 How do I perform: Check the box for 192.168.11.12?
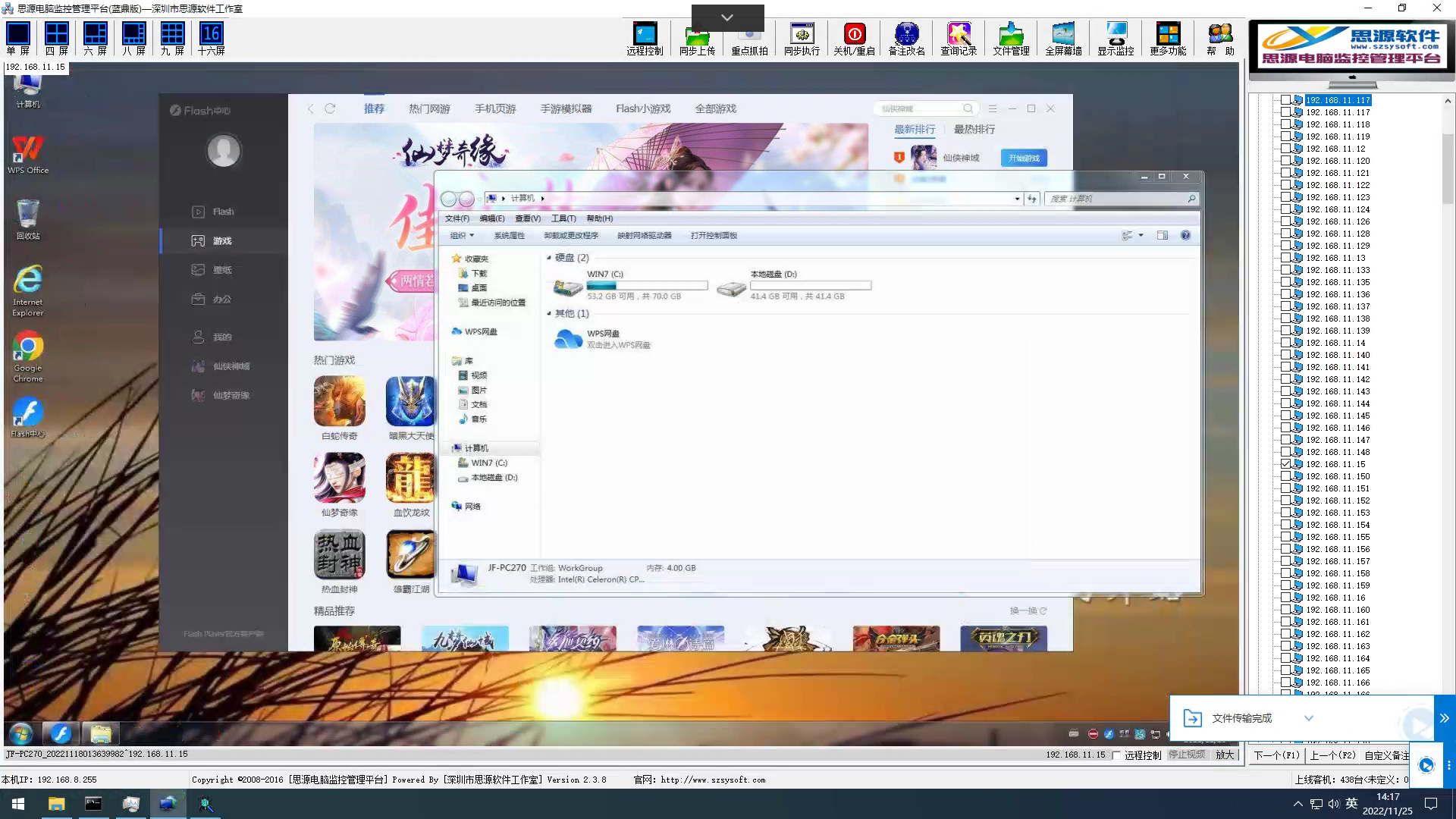click(x=1285, y=149)
